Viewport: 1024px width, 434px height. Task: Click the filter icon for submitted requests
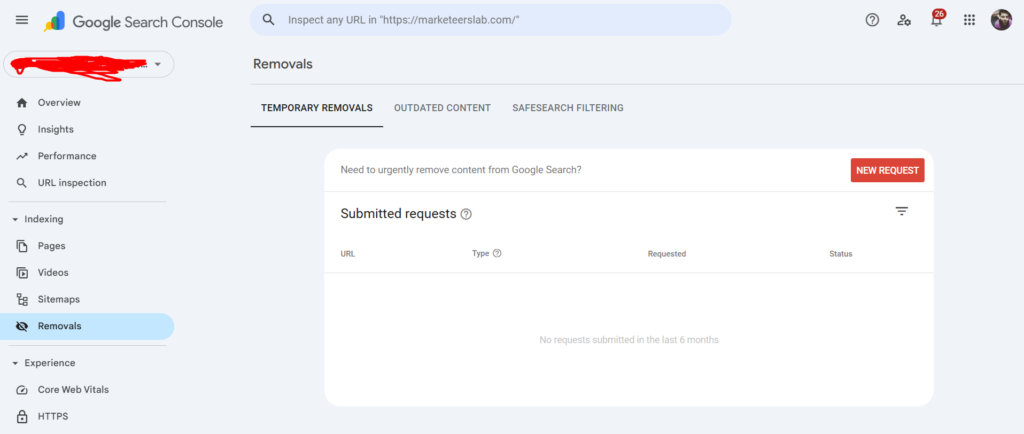click(x=901, y=211)
